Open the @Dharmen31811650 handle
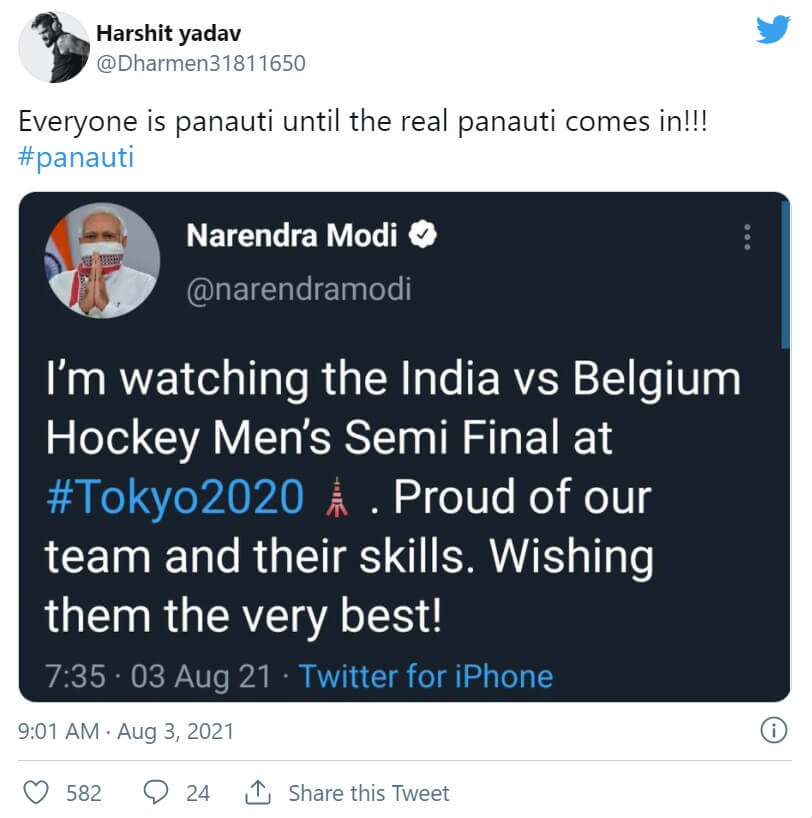 [200, 63]
